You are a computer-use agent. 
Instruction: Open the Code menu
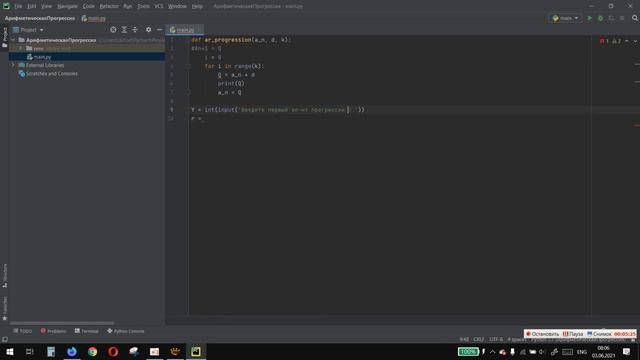point(89,6)
